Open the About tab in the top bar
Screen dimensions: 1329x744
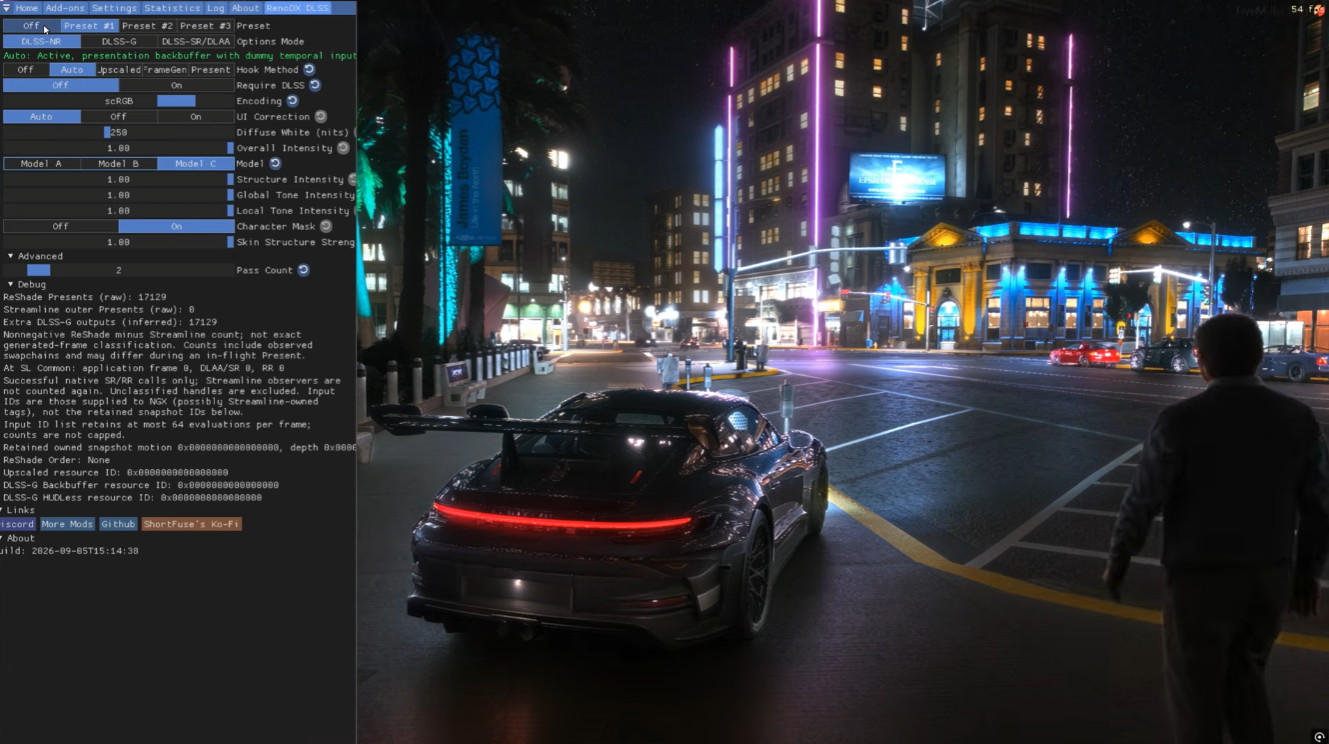[x=245, y=8]
